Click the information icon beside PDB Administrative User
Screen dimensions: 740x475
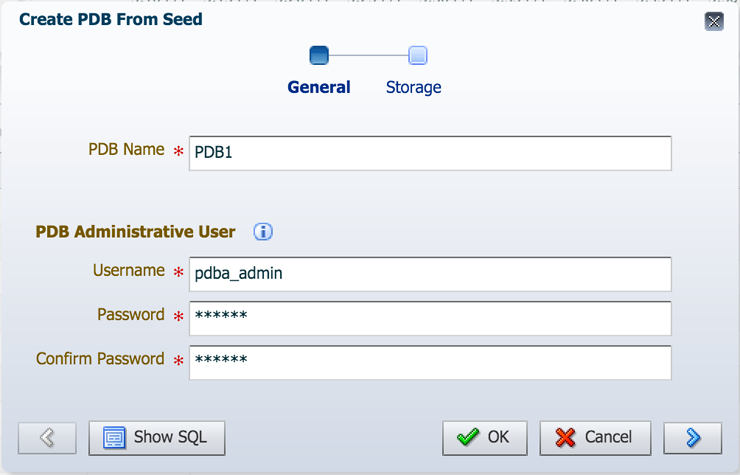tap(263, 232)
